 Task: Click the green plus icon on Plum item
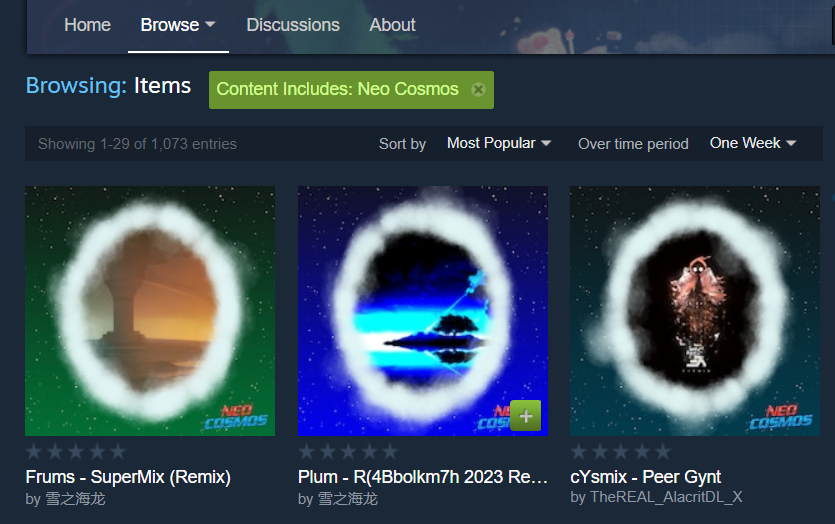[525, 415]
